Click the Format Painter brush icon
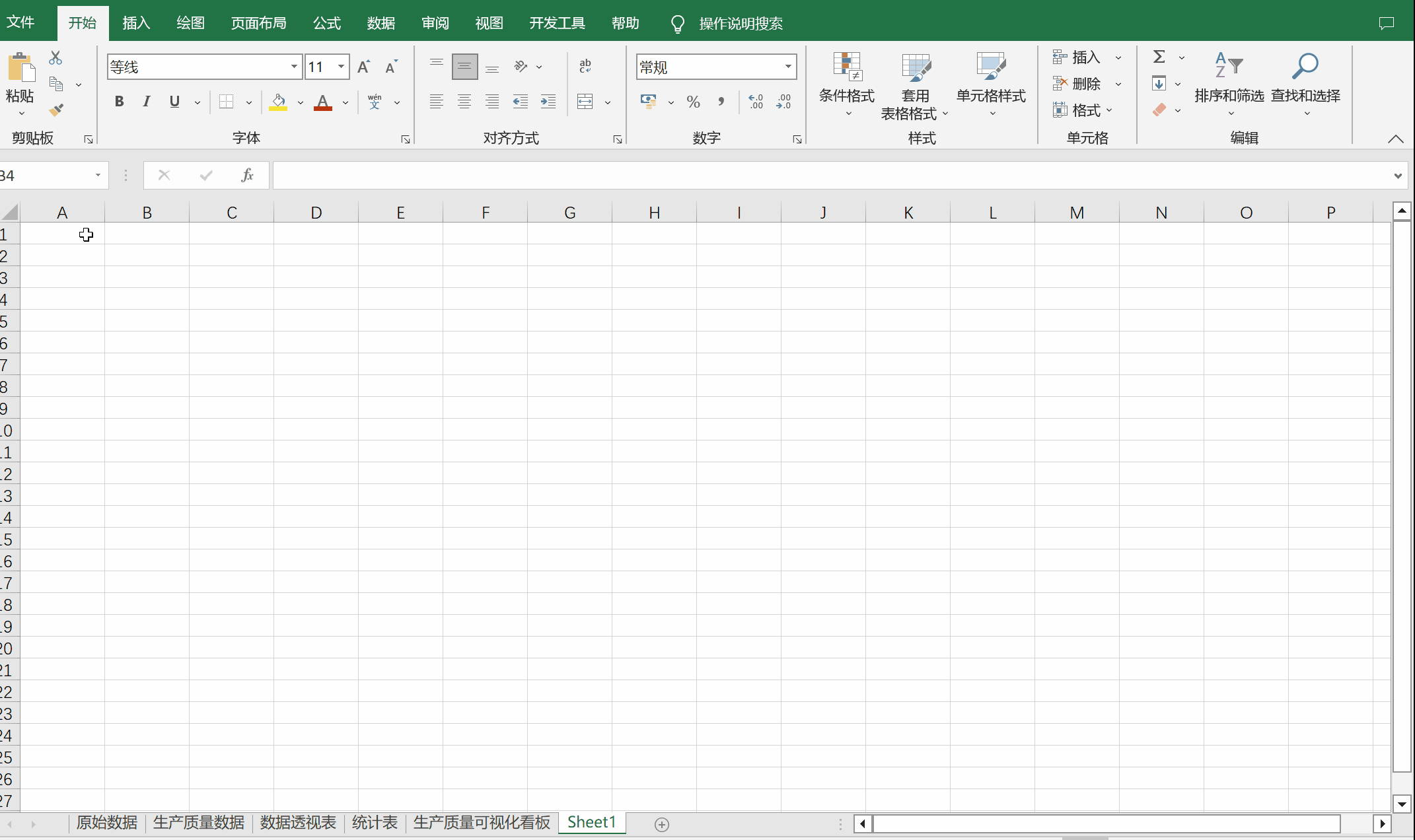 [x=56, y=110]
